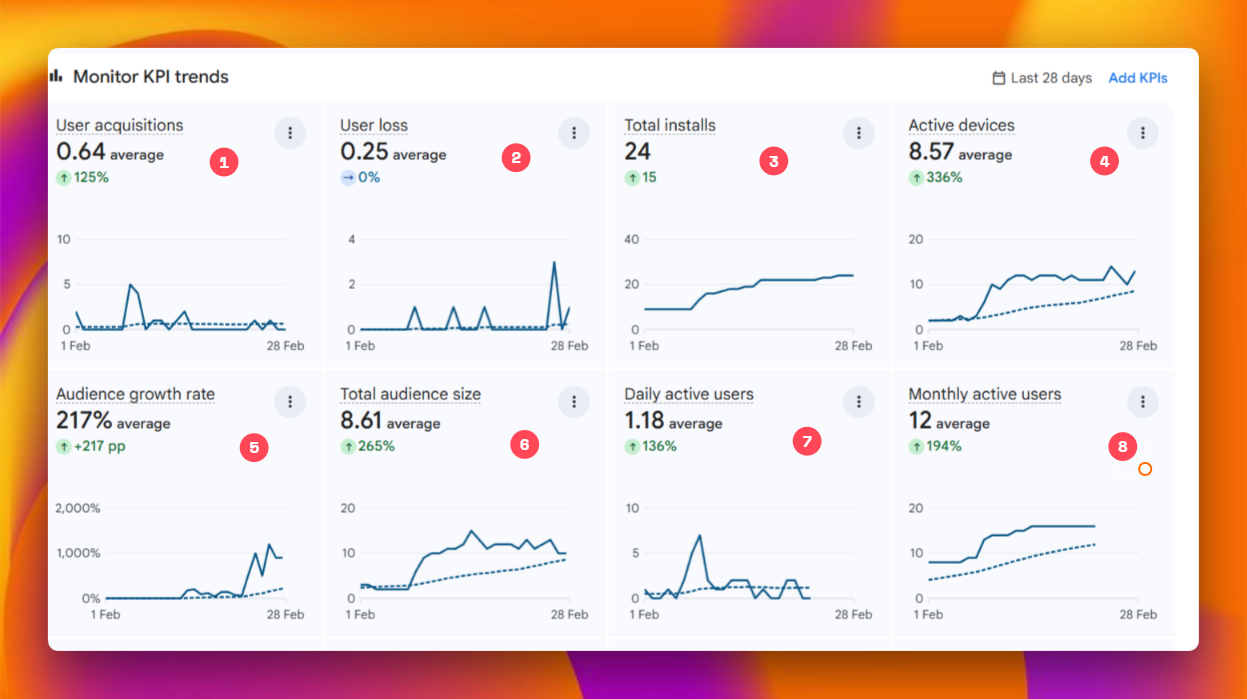The width and height of the screenshot is (1247, 699).
Task: Click the Total installs metric title
Action: (x=670, y=125)
